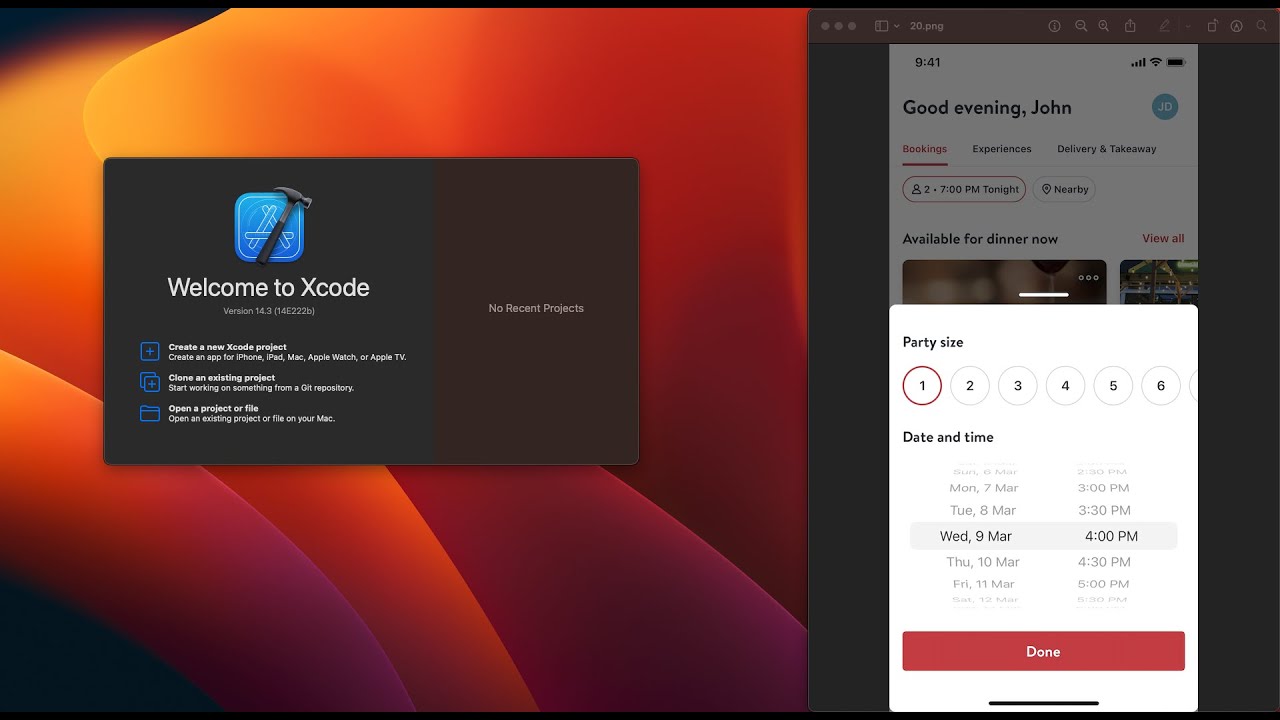Select party size 1
Viewport: 1280px width, 720px height.
point(922,385)
